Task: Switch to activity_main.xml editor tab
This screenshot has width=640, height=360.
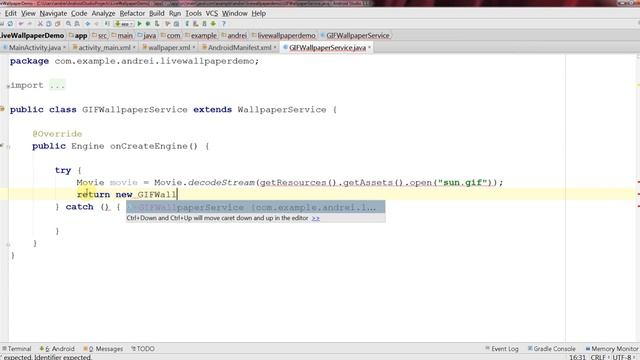Action: pos(104,48)
